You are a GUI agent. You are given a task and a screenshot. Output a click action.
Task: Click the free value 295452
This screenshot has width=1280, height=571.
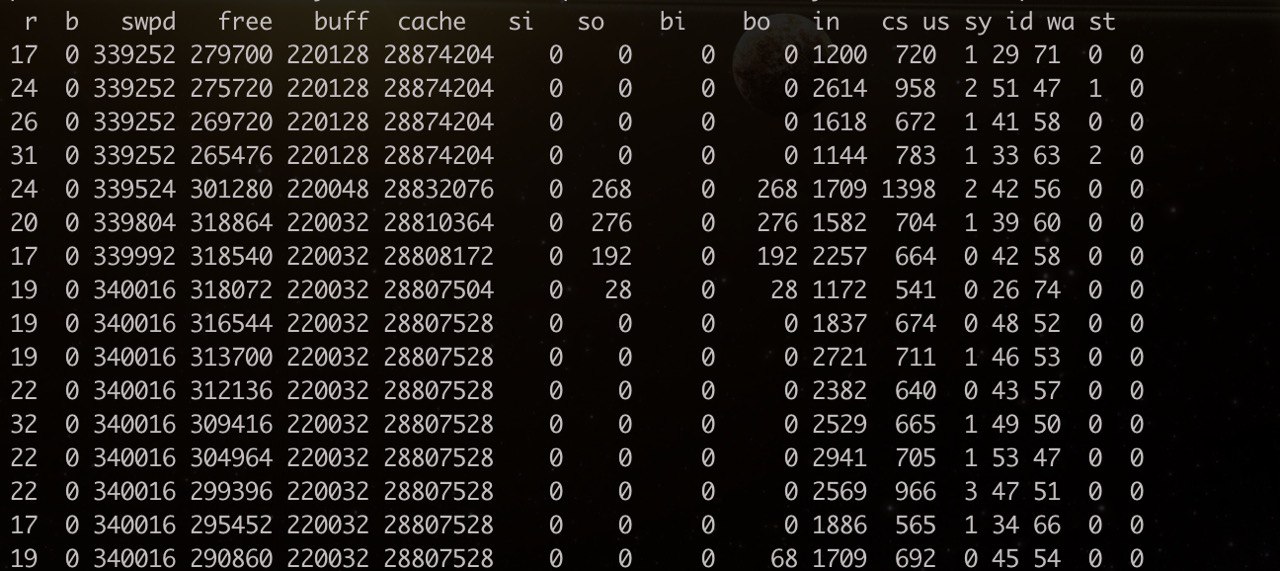[x=230, y=524]
